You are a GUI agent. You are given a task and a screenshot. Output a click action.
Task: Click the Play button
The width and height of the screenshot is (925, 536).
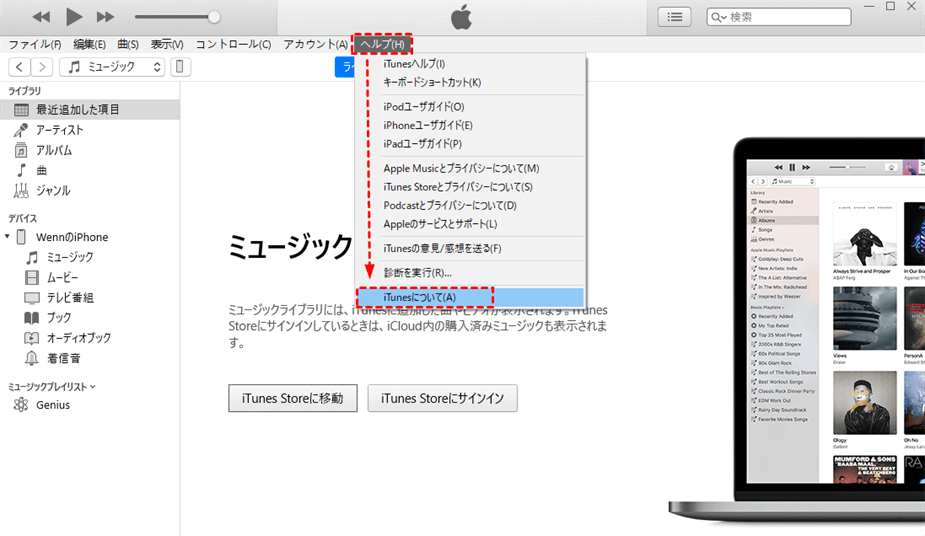tap(74, 17)
